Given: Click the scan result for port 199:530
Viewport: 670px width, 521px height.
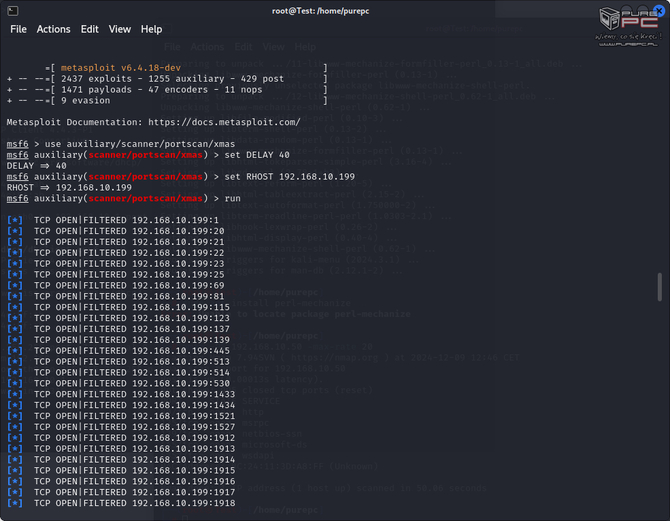Looking at the screenshot, I should 118,384.
